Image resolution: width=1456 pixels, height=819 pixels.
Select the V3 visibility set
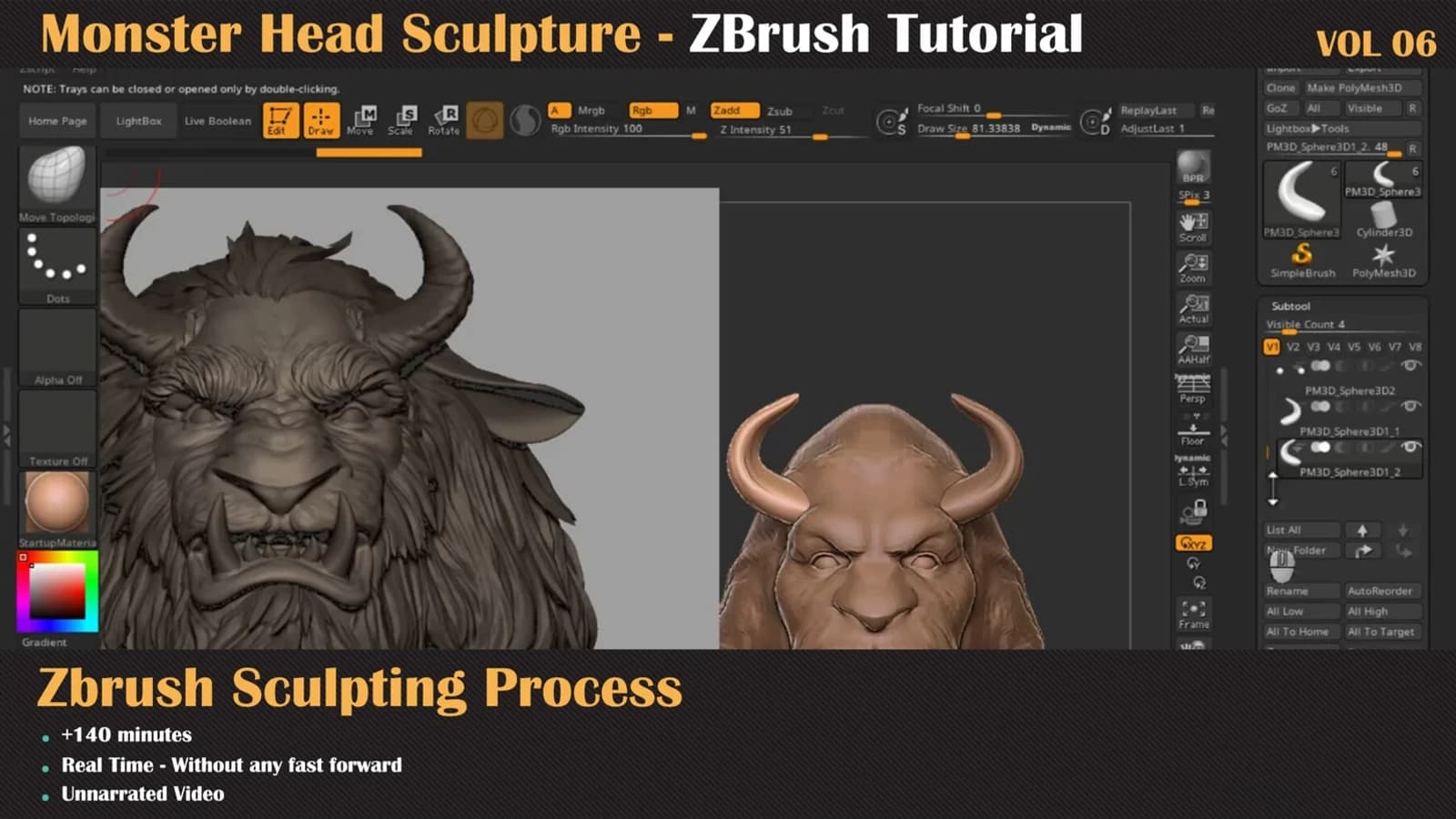pyautogui.click(x=1313, y=347)
